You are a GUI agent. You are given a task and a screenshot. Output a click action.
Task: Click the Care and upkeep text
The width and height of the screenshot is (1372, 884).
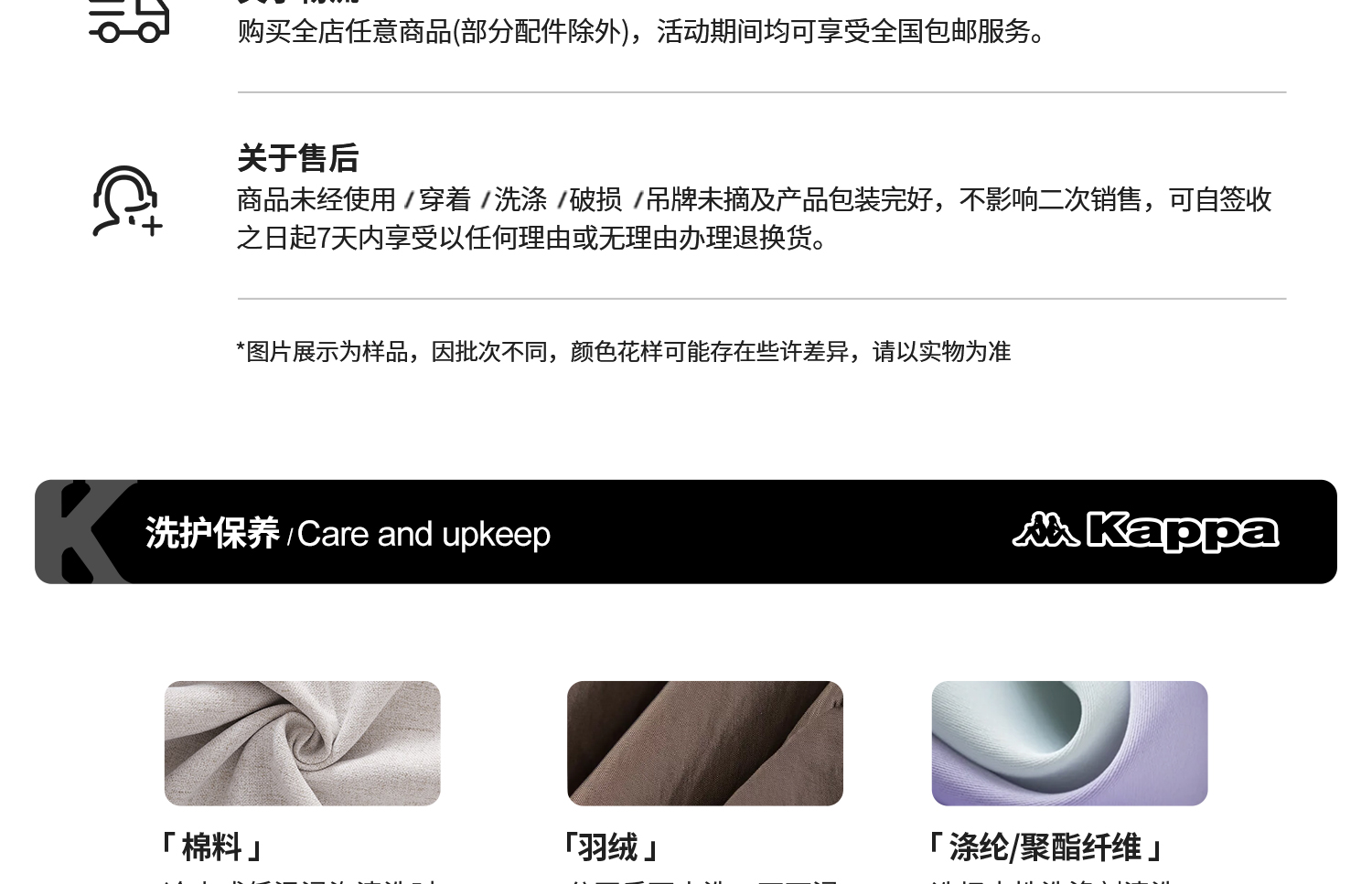(x=423, y=534)
